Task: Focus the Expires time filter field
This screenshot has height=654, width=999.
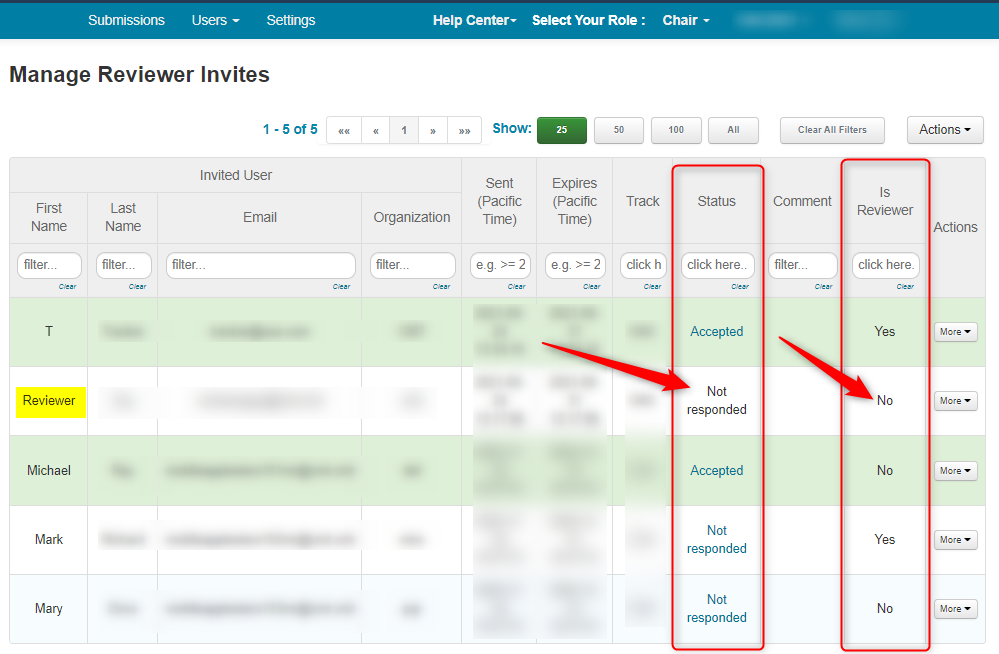Action: 575,265
